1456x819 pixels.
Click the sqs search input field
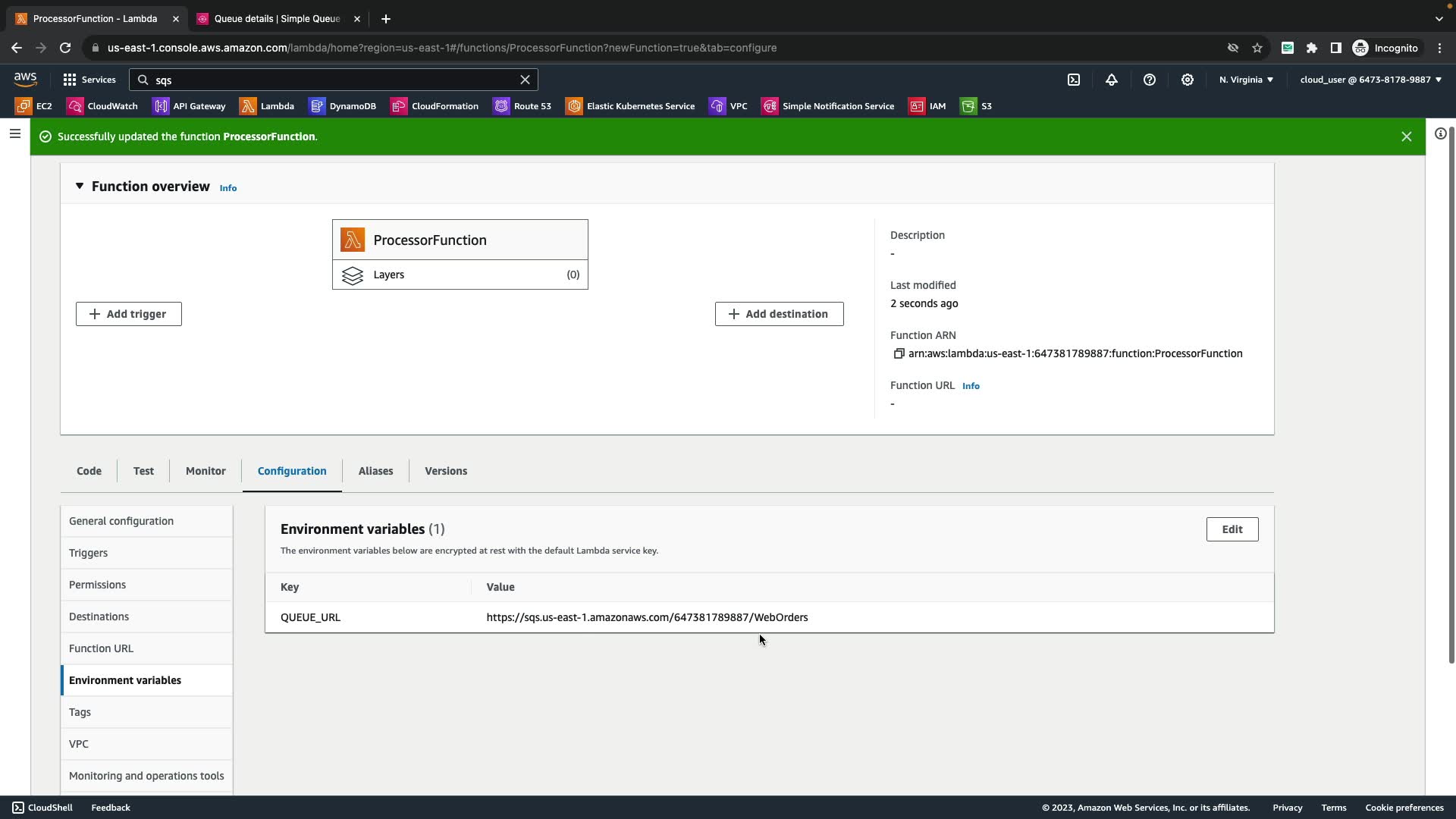(334, 80)
